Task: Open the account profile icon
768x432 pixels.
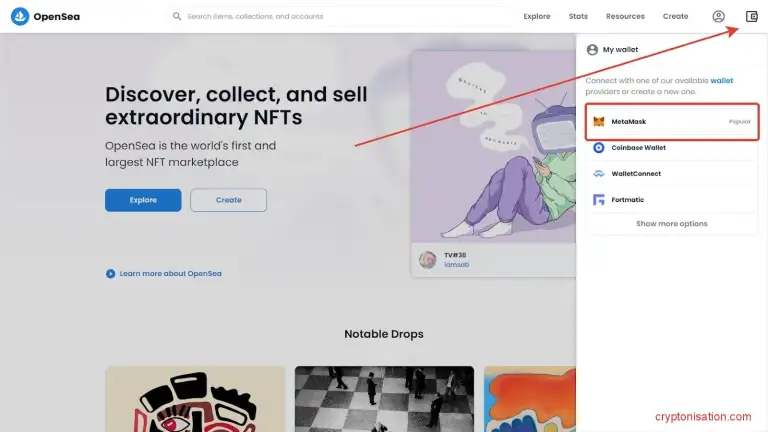Action: 718,16
